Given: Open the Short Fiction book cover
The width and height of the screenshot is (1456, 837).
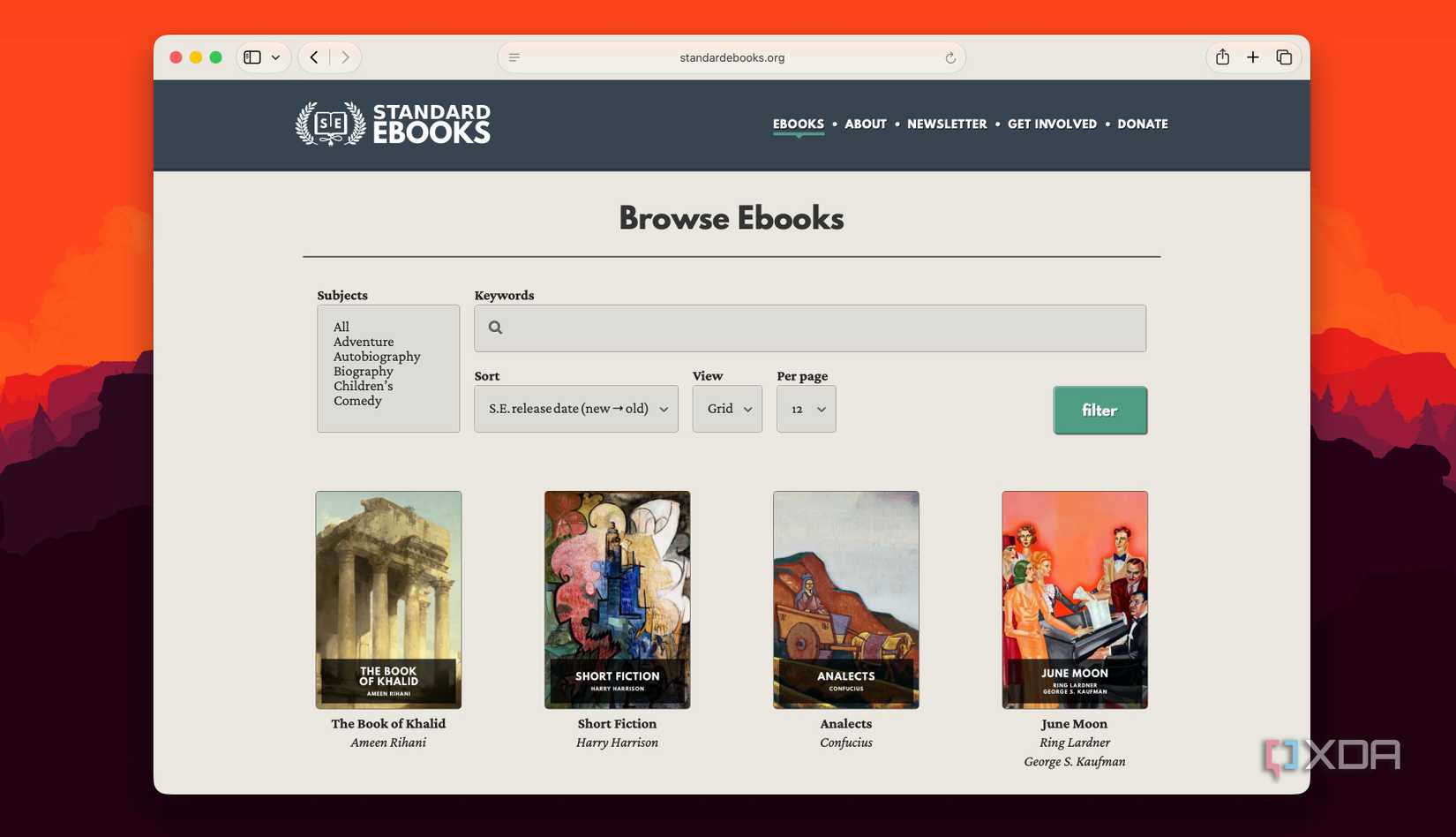Looking at the screenshot, I should 618,600.
